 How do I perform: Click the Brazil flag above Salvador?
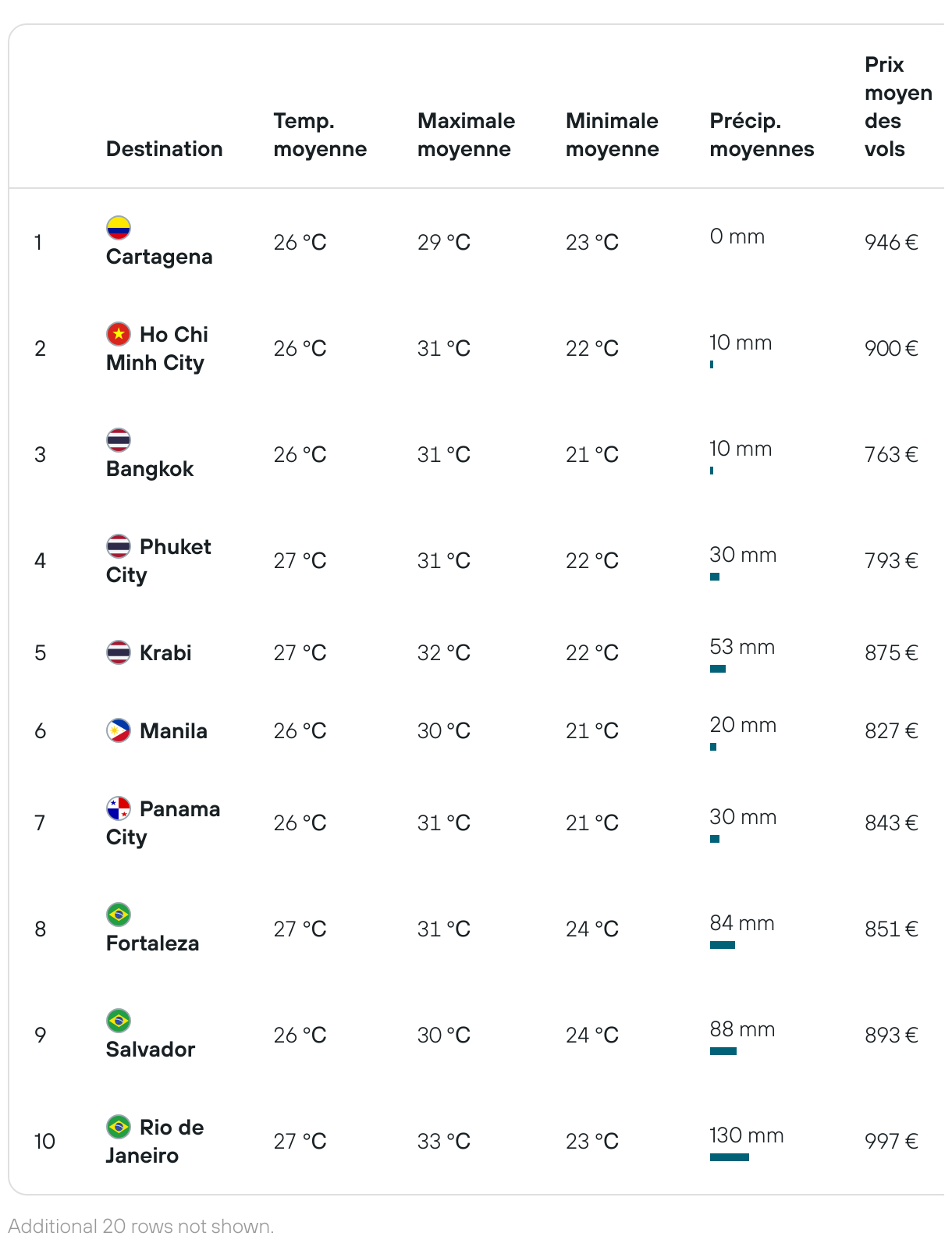(119, 1021)
